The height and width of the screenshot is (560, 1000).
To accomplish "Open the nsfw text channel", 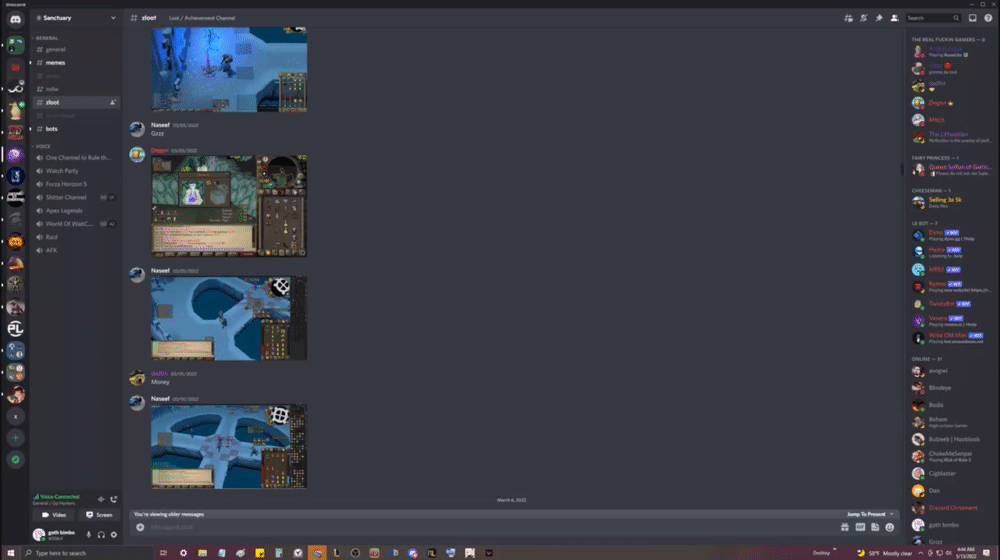I will 76,89.
